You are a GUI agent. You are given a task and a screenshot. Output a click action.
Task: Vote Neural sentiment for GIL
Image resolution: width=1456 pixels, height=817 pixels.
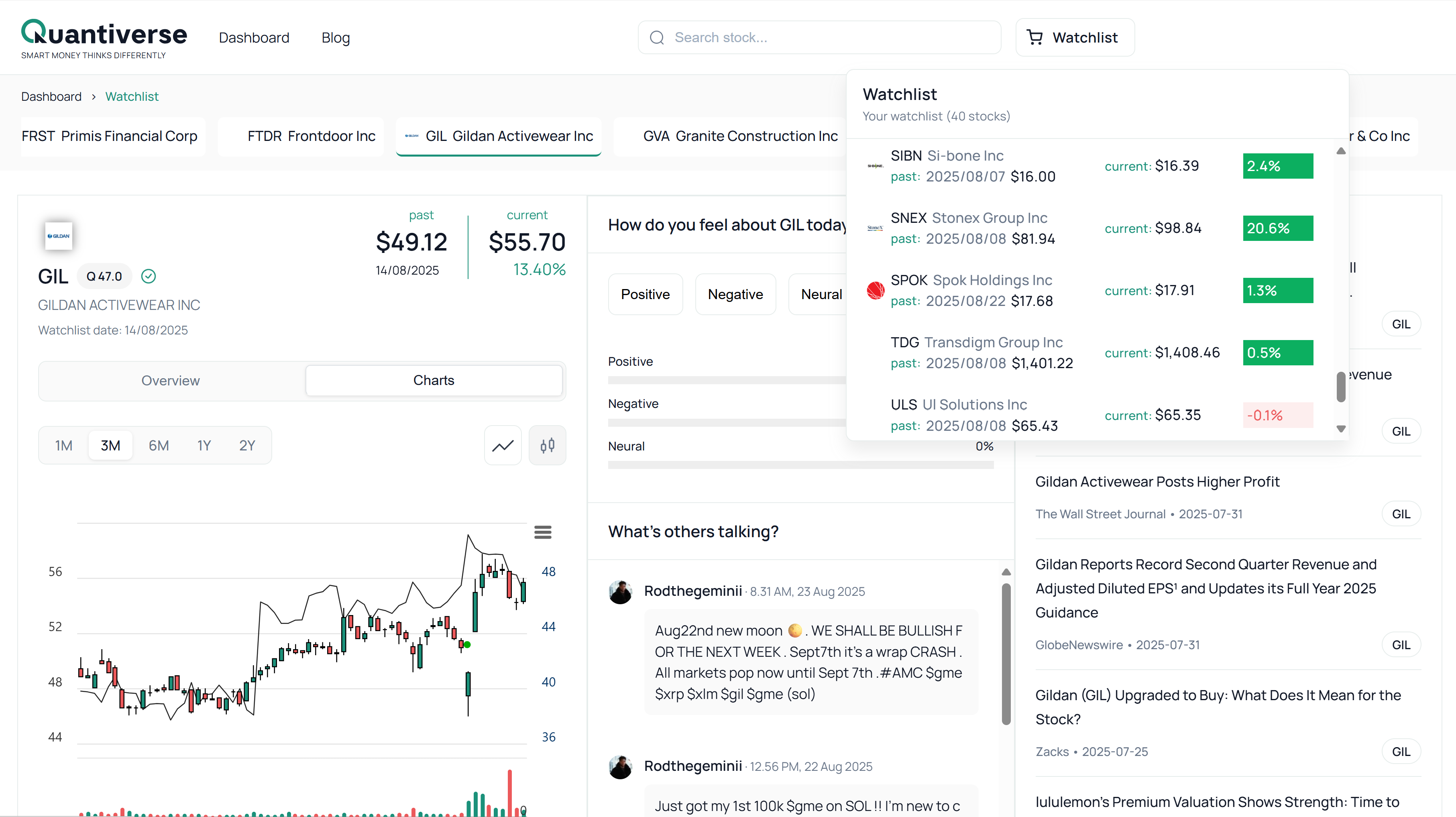tap(818, 295)
